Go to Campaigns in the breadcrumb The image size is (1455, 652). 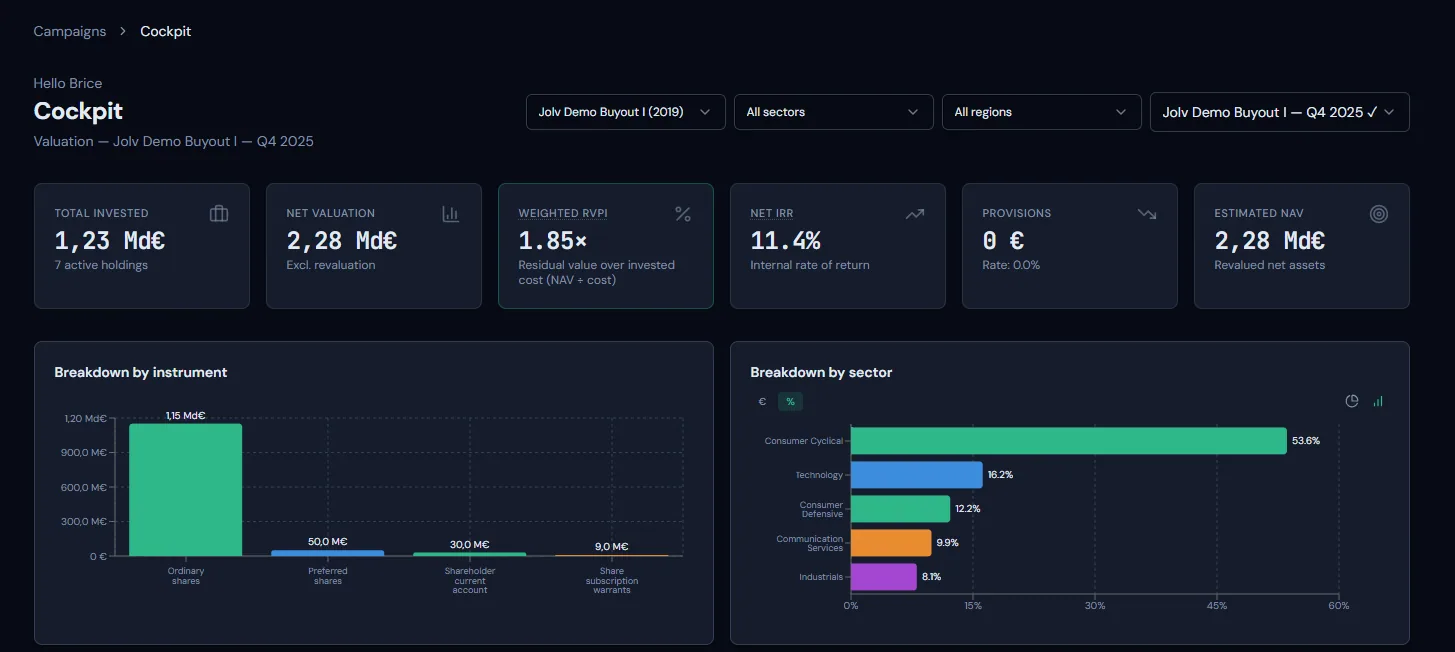[69, 31]
